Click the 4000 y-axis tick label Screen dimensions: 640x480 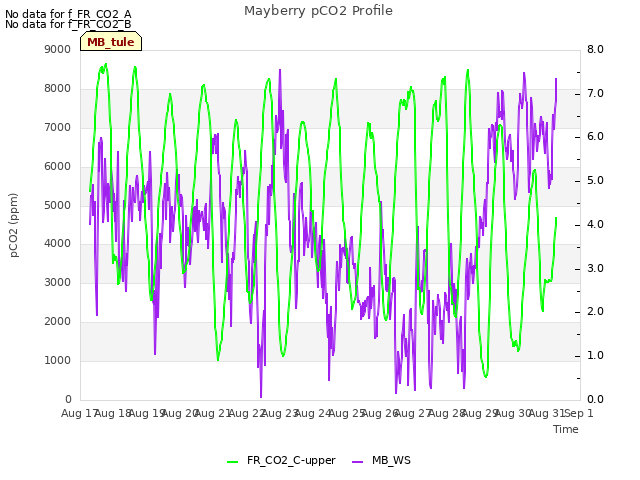(x=58, y=244)
